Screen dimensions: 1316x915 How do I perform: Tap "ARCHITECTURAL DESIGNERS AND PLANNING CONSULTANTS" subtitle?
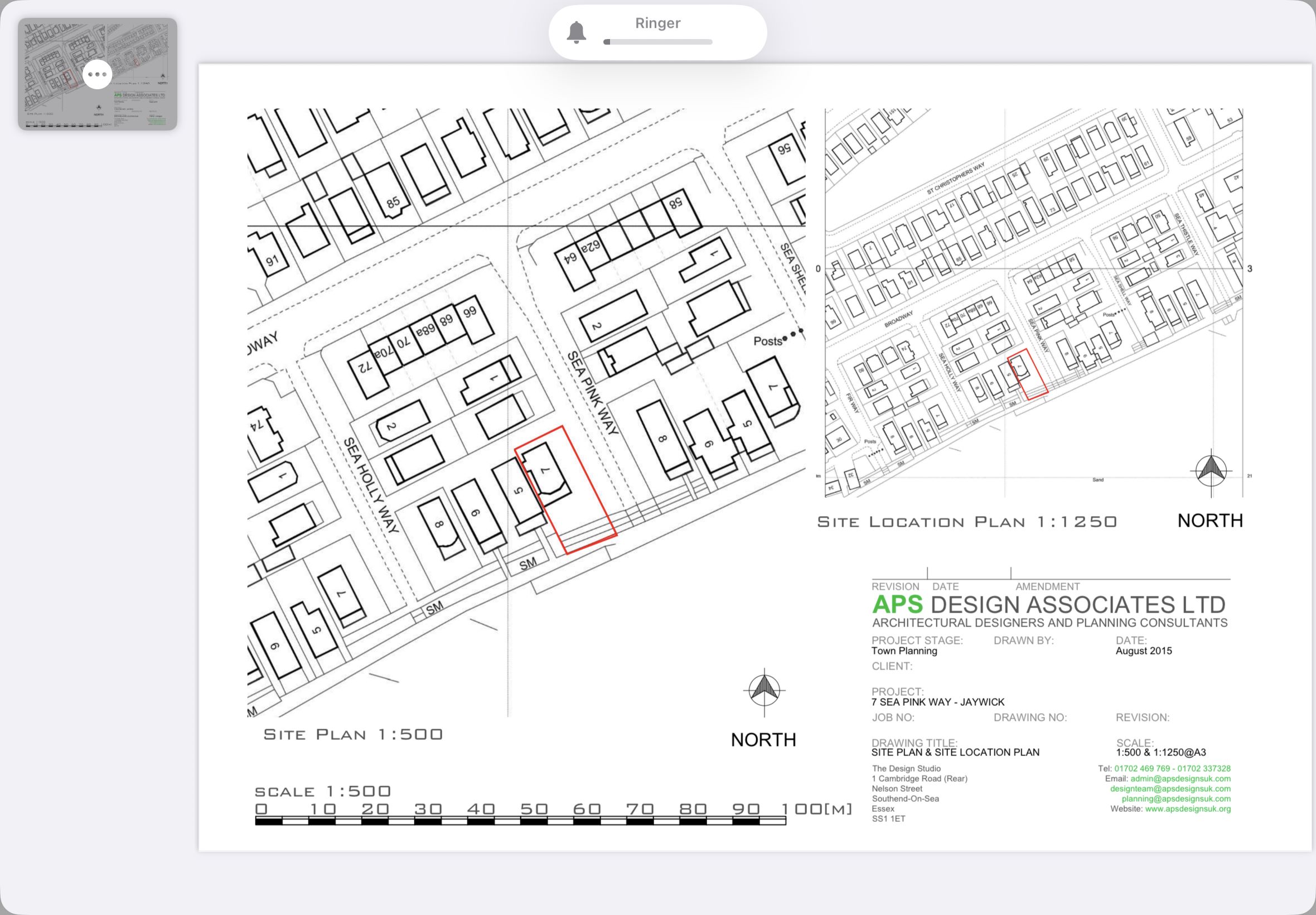tap(1049, 623)
